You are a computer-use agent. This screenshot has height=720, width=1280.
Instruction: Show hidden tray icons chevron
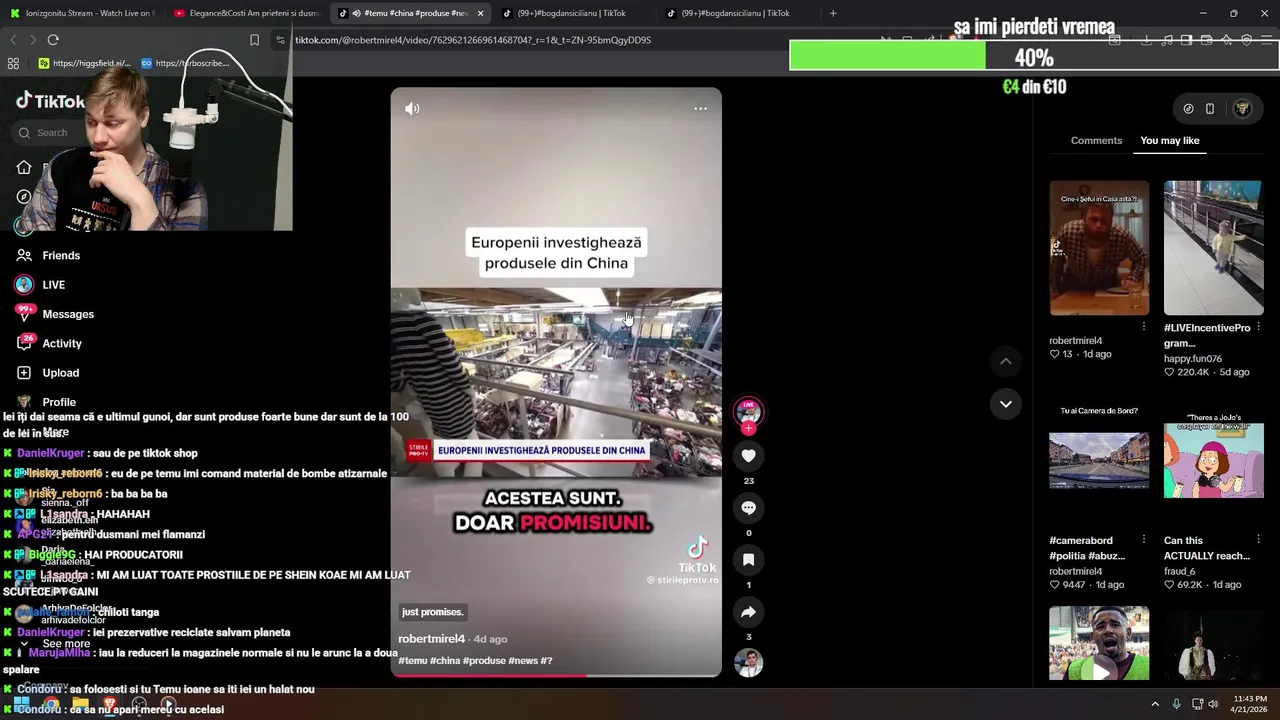pos(1155,704)
